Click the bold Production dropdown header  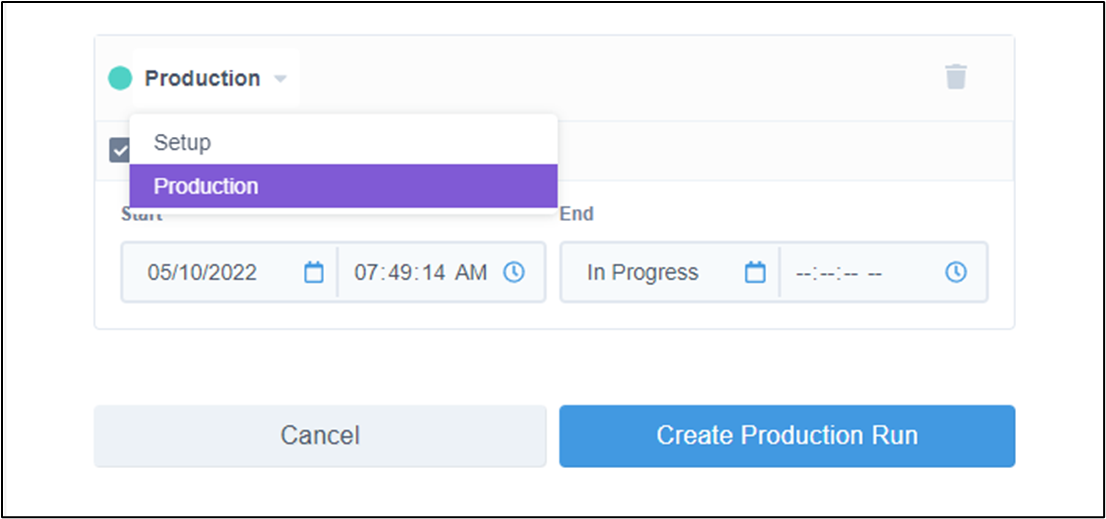[x=202, y=78]
